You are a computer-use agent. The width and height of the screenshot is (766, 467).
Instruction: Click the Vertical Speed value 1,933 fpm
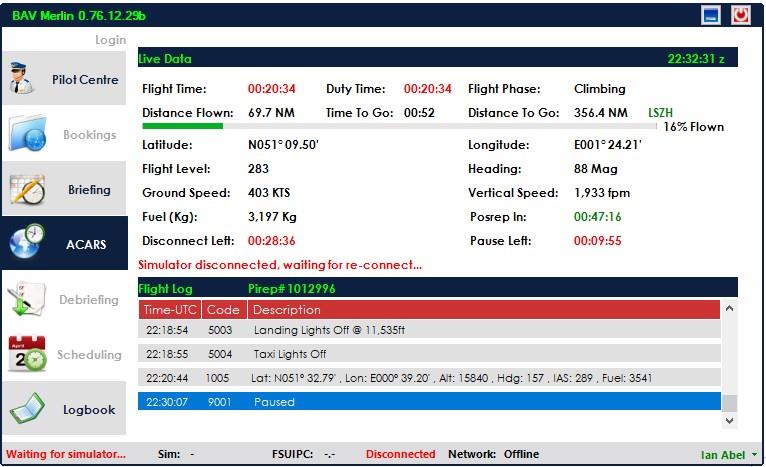(x=602, y=193)
